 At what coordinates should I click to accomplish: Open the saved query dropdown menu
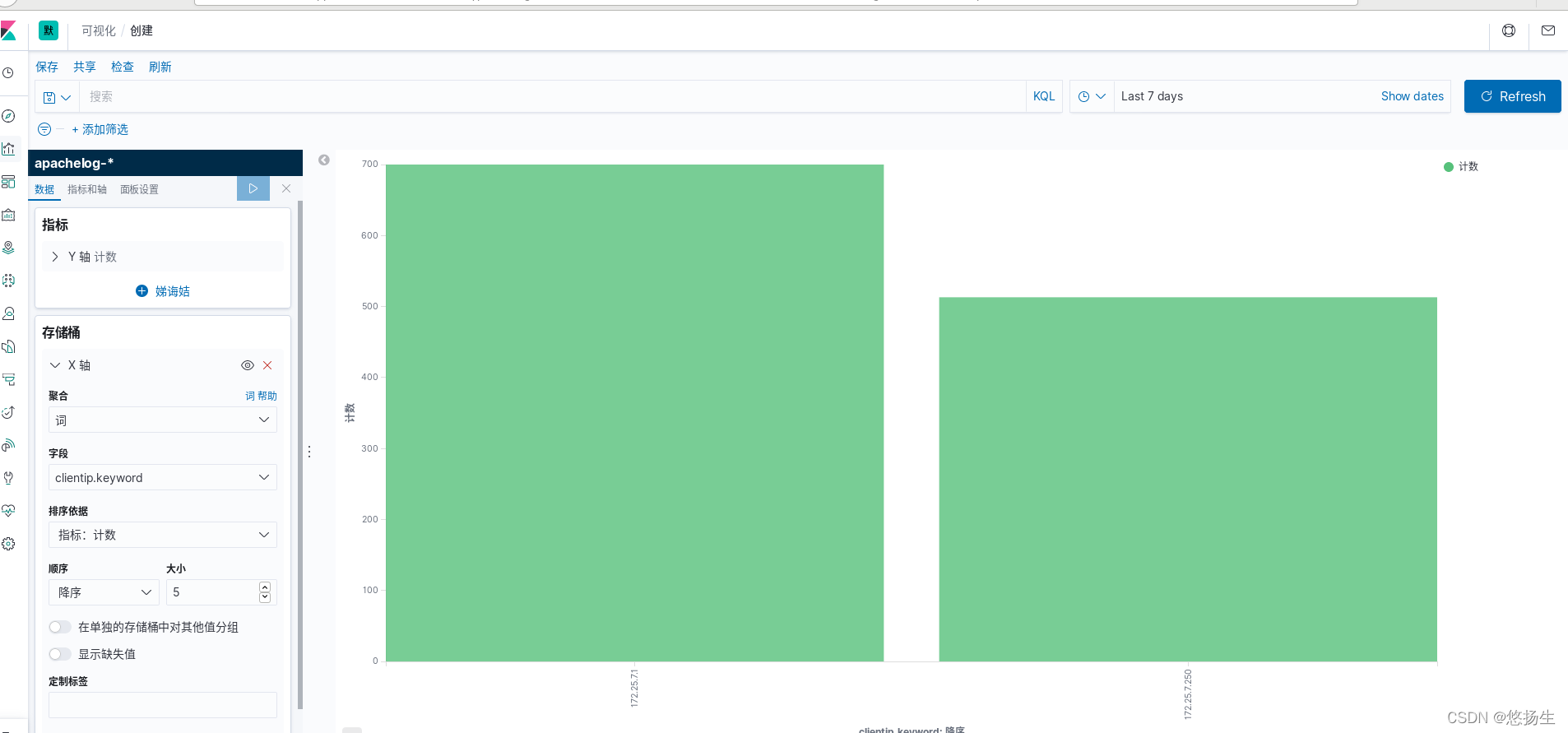pyautogui.click(x=57, y=97)
